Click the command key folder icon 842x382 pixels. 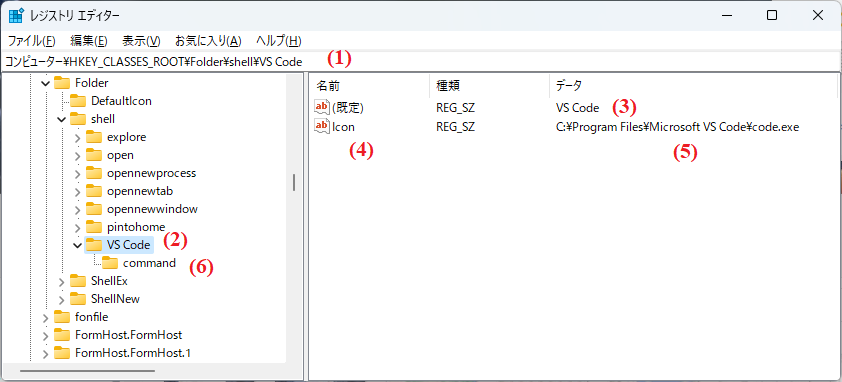pyautogui.click(x=110, y=263)
